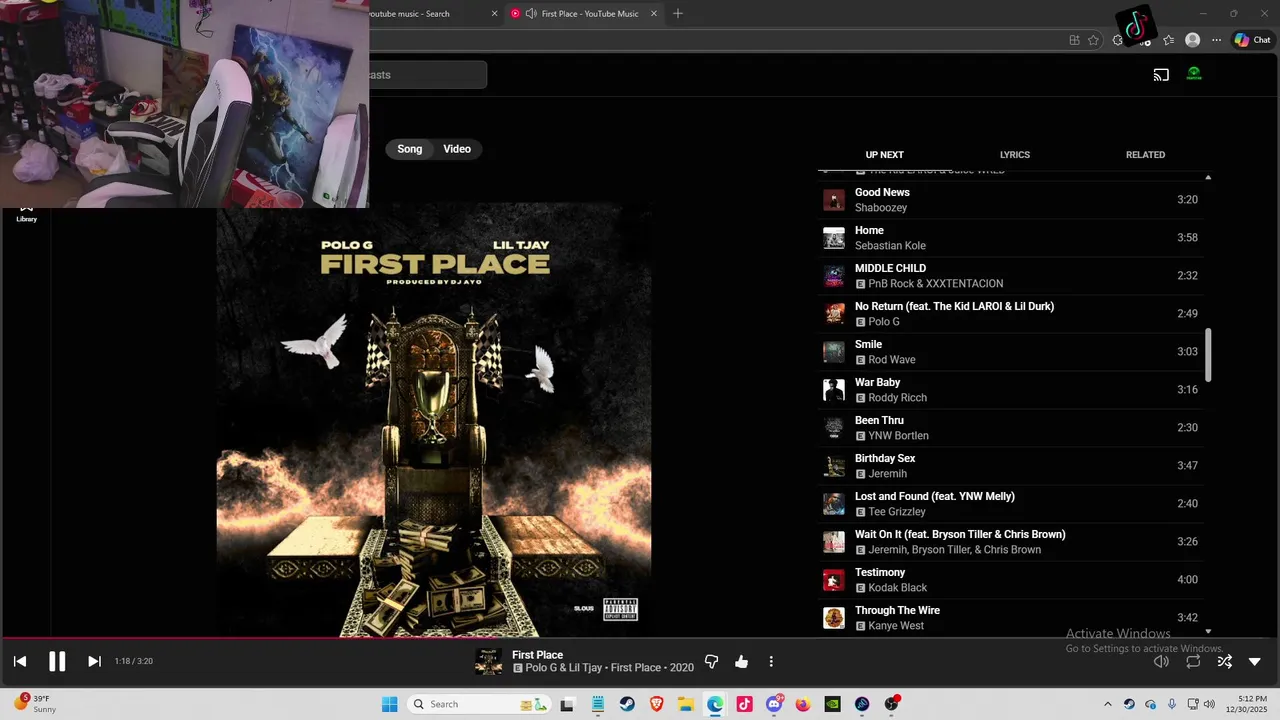
Task: Open a new browser tab
Action: point(678,14)
